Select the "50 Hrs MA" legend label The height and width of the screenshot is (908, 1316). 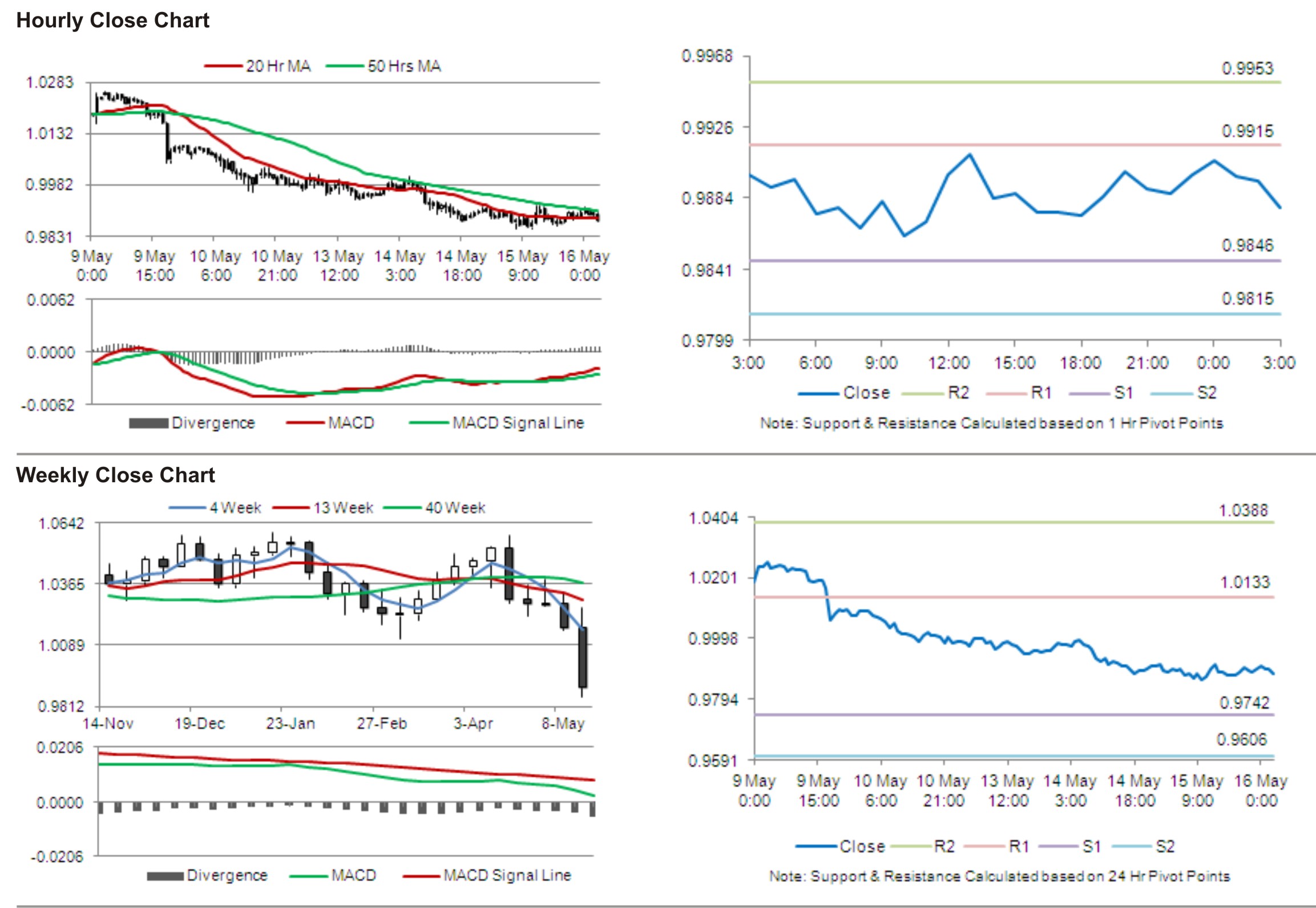click(x=404, y=66)
